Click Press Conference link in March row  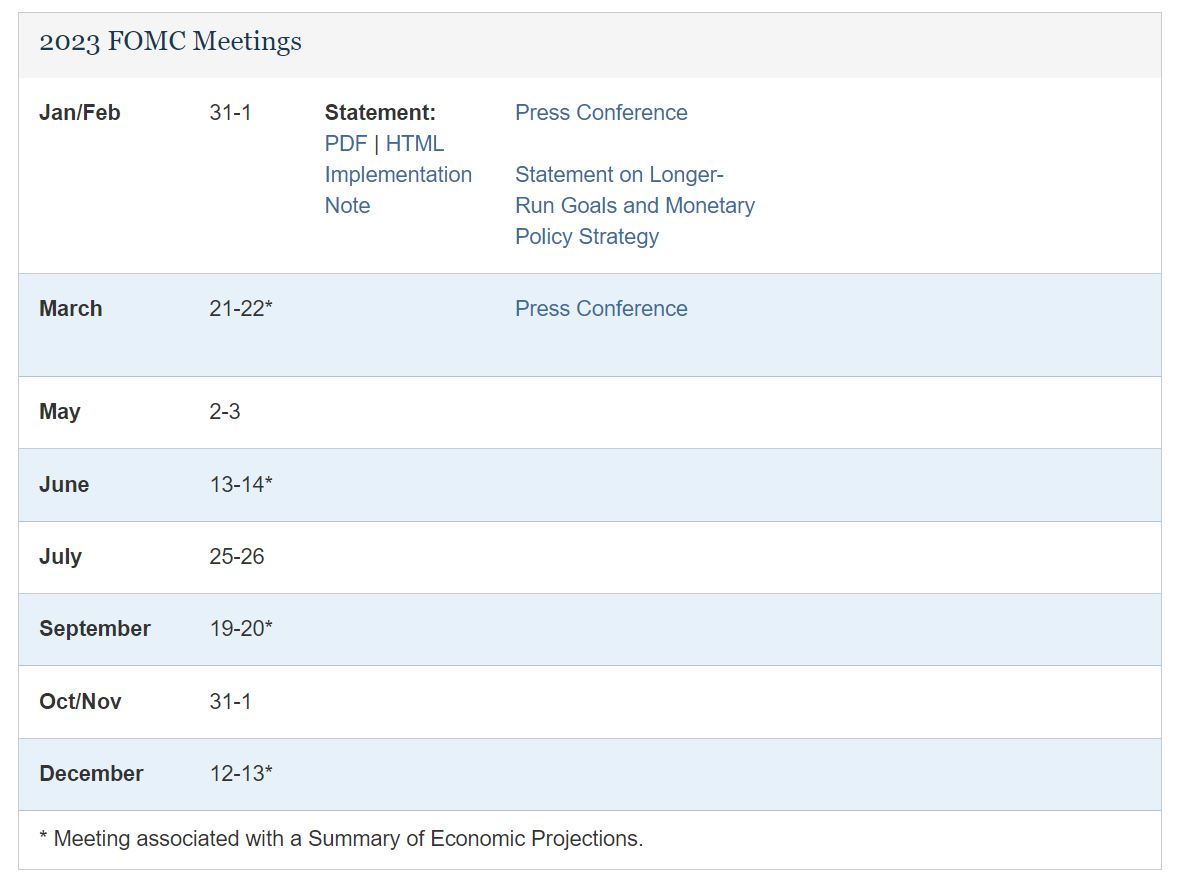point(600,309)
